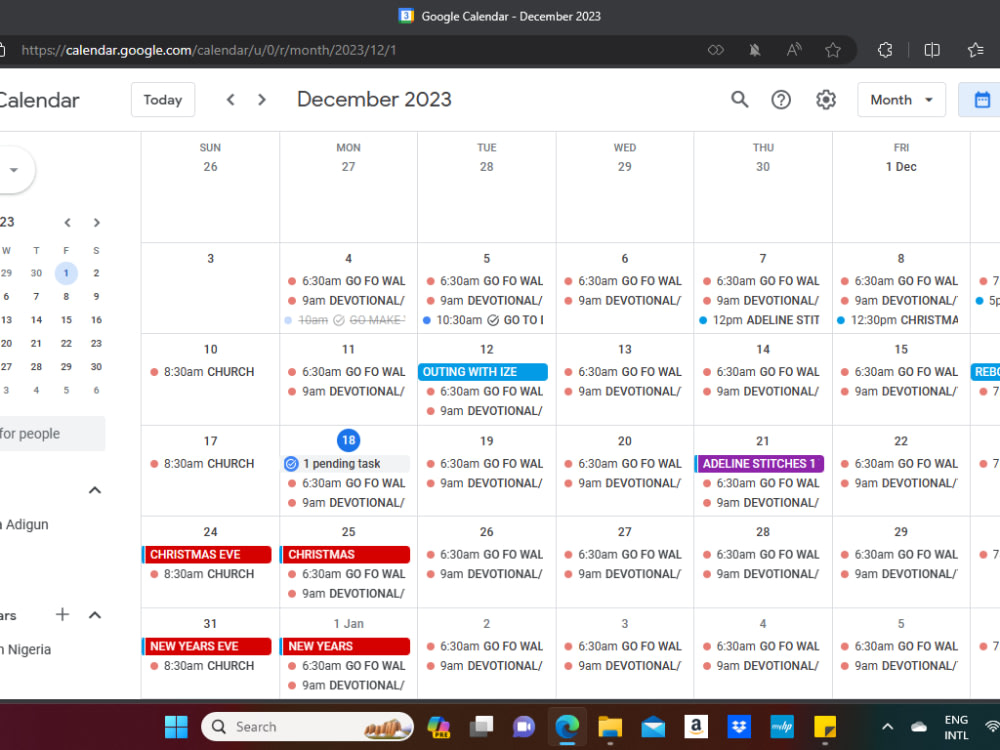Click the Today button
Screen dimensions: 1000x750
coord(163,99)
